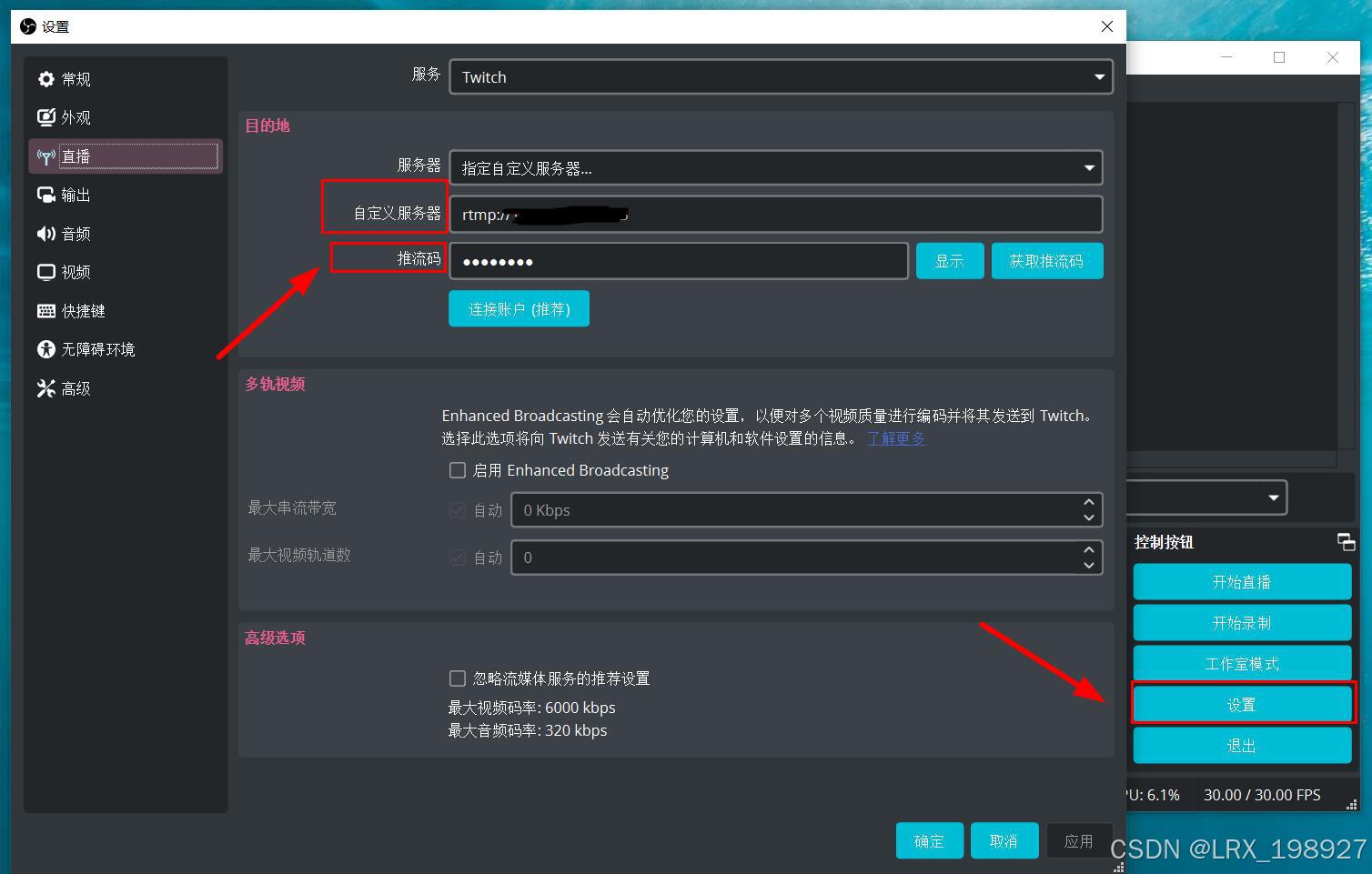Click the 最大视频轨道数 value field
1372x874 pixels.
(x=807, y=558)
